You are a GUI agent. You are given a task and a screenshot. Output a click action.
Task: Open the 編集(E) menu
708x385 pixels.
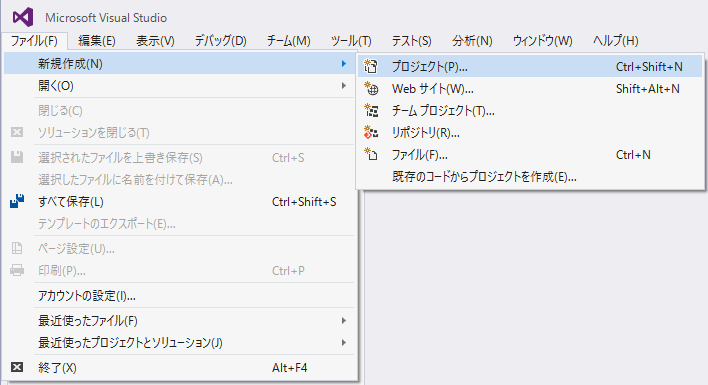97,41
